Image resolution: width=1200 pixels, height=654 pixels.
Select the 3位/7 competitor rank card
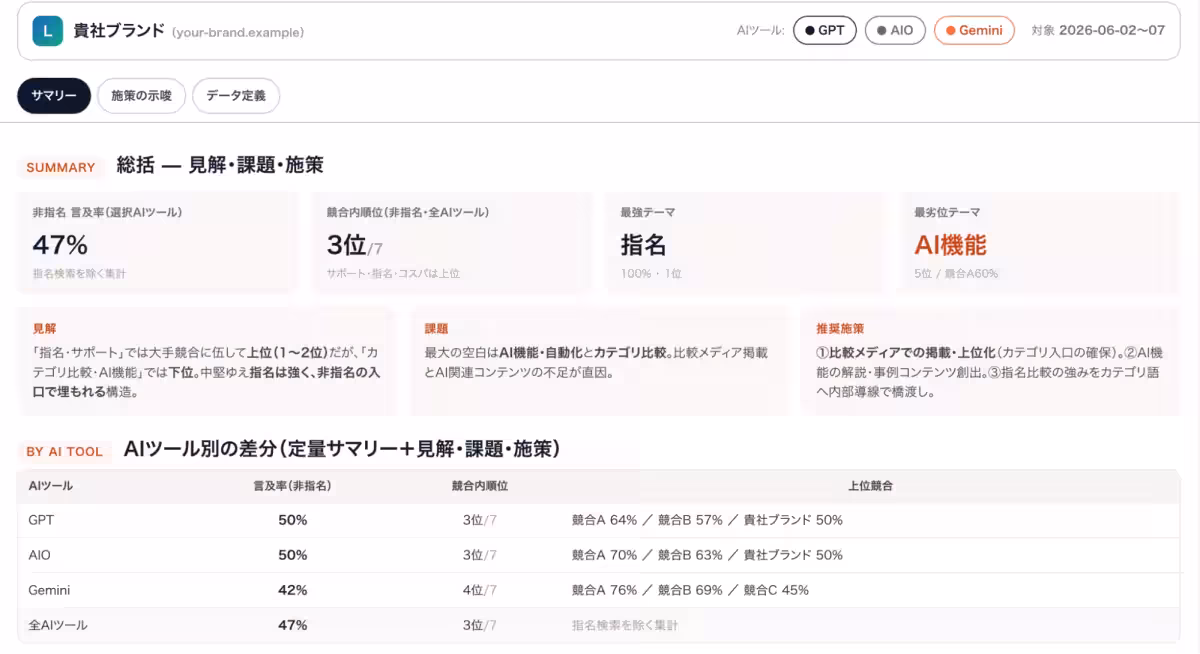coord(452,243)
